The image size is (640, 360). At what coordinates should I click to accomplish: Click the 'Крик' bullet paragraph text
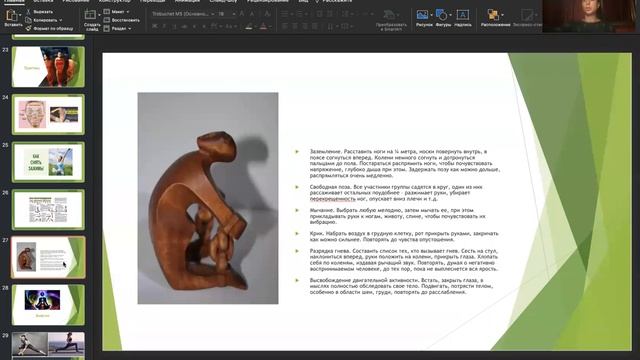[404, 236]
